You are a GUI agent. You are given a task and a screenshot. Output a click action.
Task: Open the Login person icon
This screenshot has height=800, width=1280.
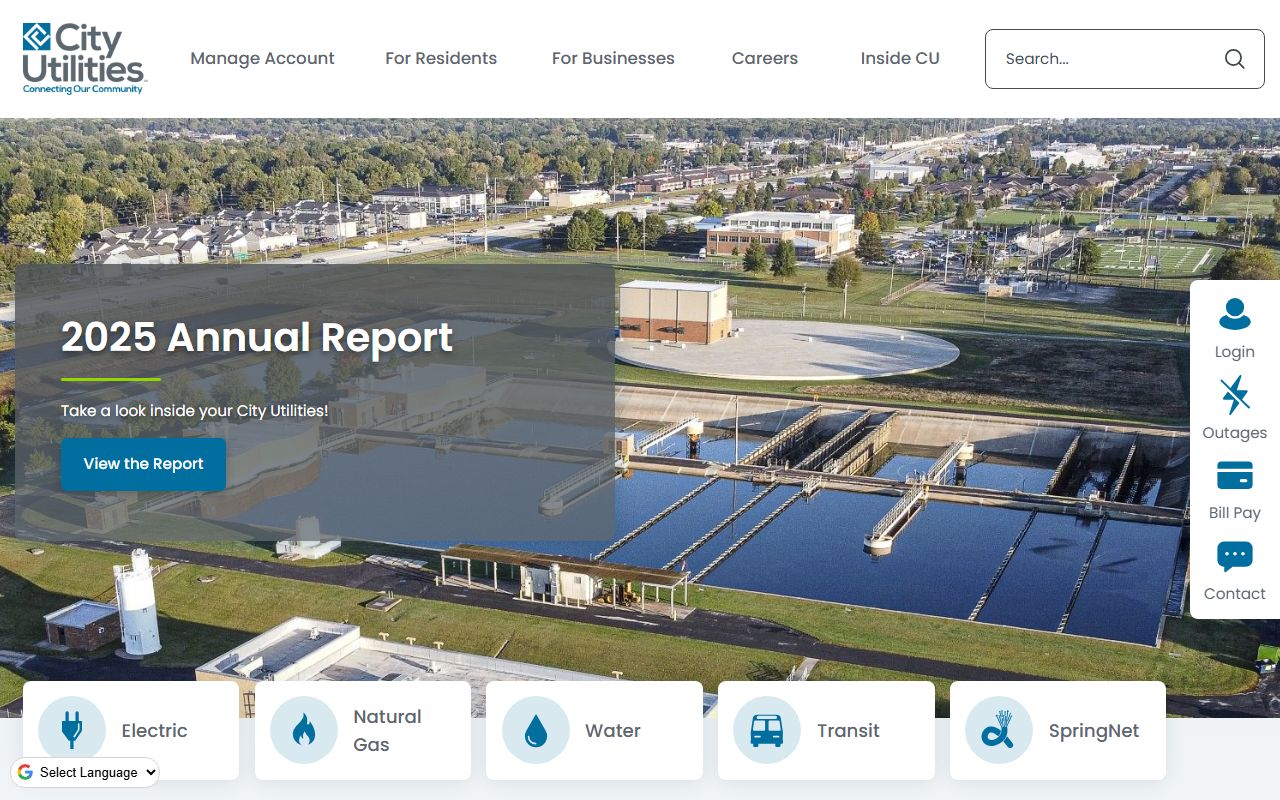click(1234, 315)
